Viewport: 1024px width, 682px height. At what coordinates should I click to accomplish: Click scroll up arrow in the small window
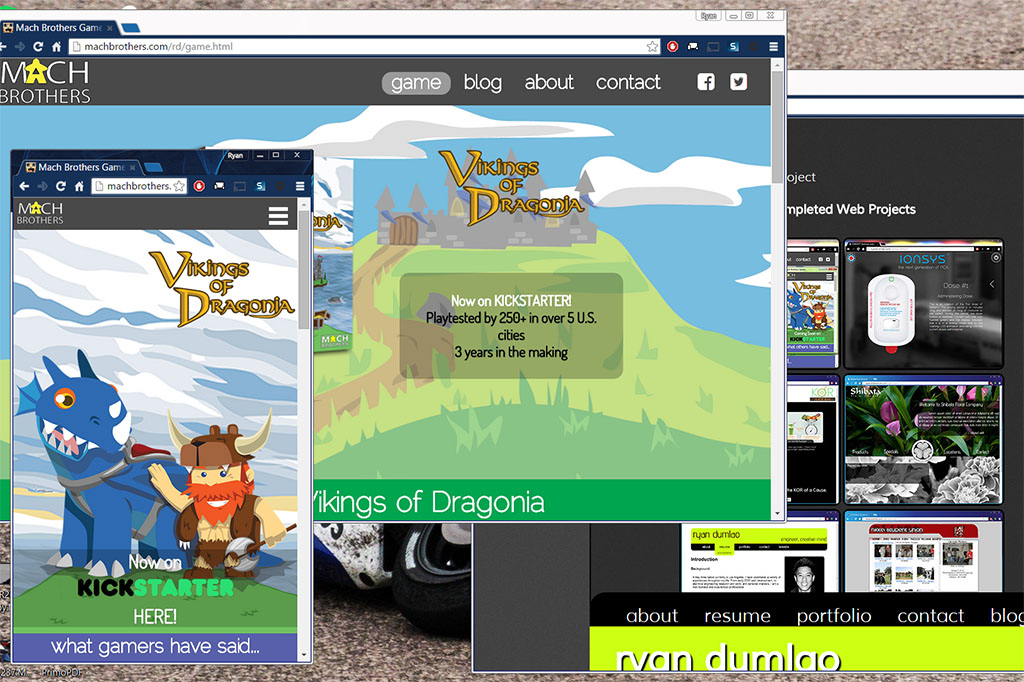304,205
